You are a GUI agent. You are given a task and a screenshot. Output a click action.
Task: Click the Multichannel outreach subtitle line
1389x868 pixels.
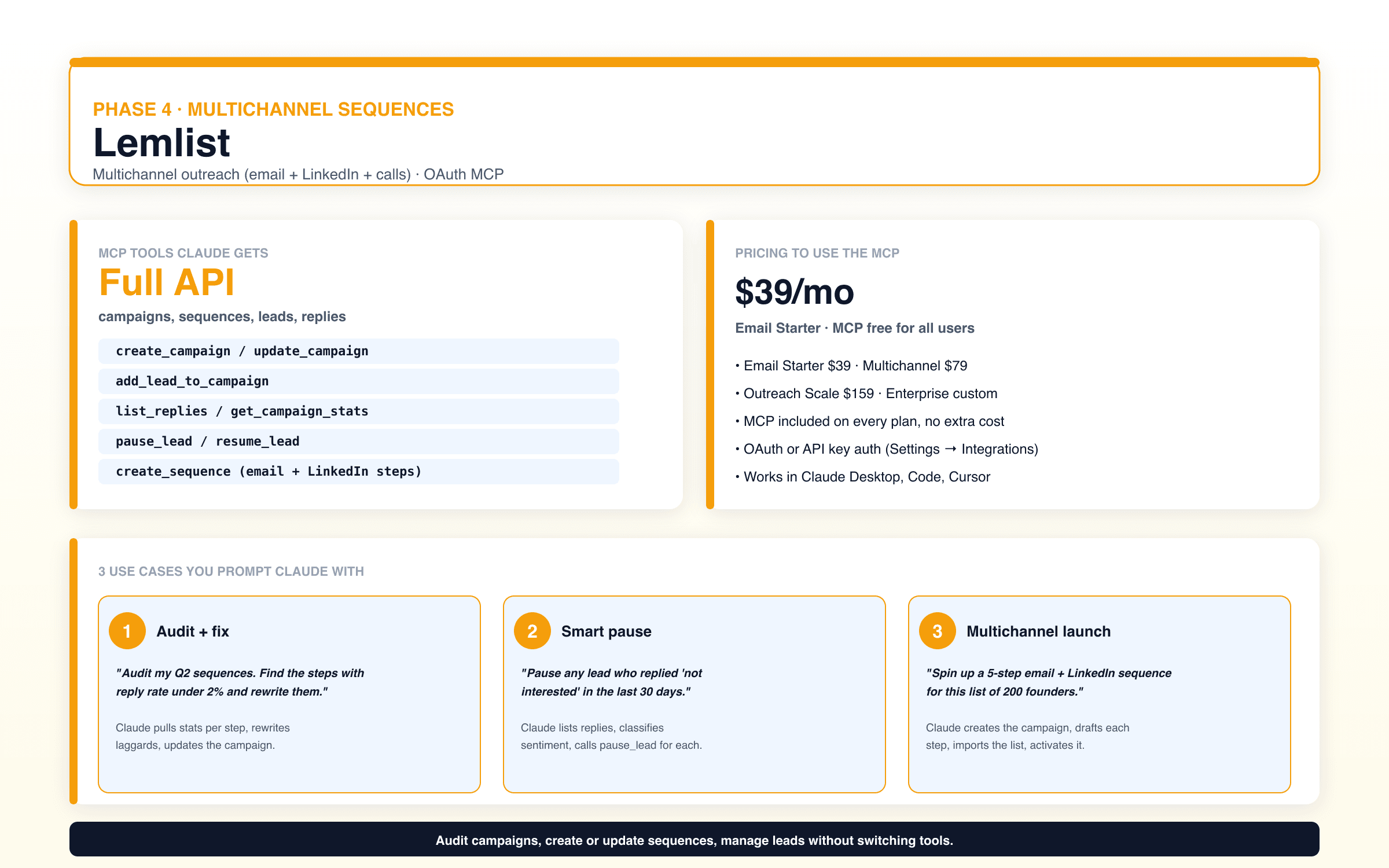[x=298, y=174]
